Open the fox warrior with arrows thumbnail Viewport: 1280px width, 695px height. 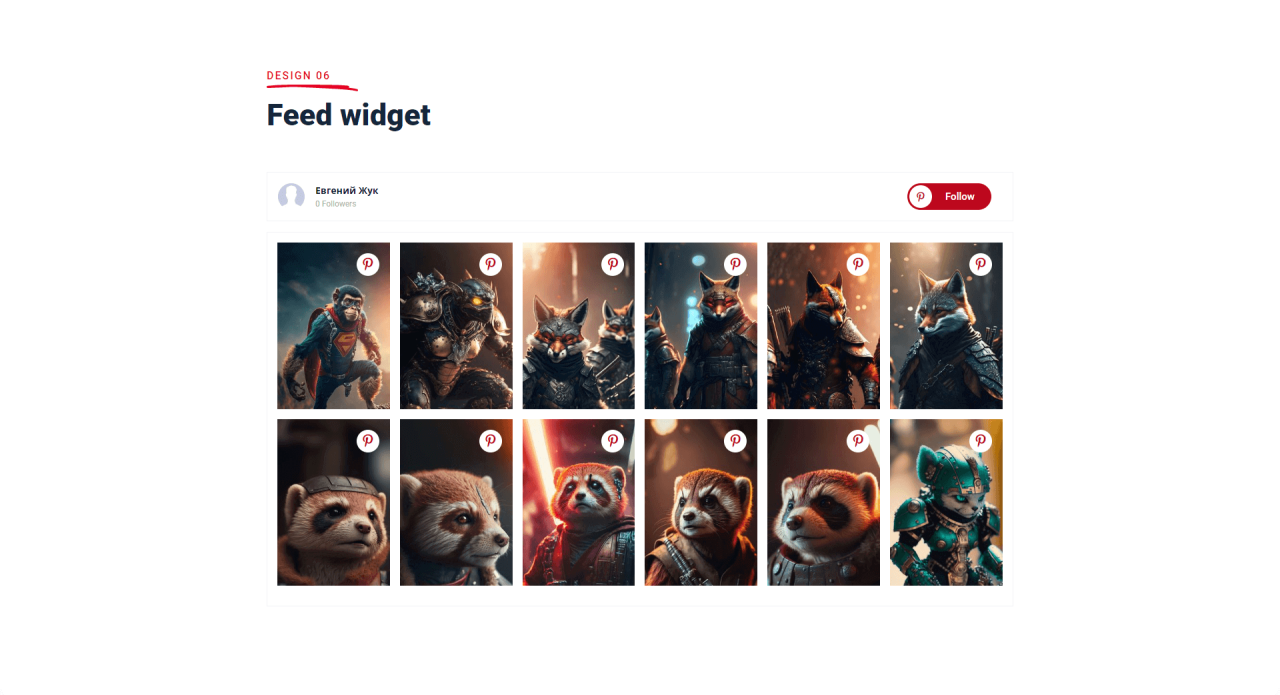pos(823,326)
